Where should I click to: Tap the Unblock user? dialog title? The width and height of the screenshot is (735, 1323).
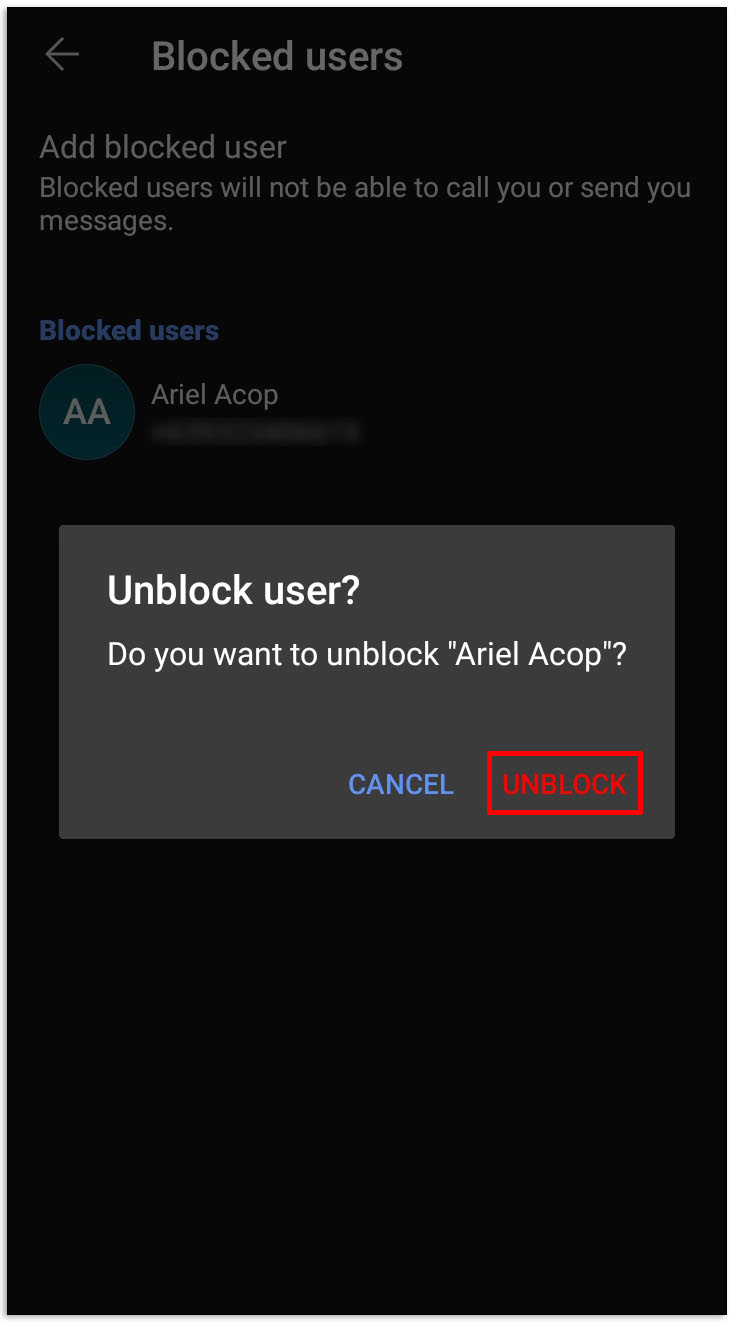tap(233, 590)
